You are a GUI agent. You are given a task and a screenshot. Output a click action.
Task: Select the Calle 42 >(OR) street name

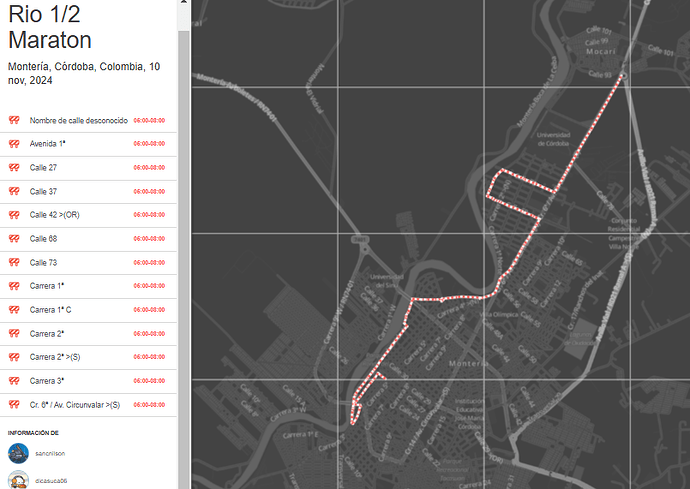pyautogui.click(x=54, y=215)
